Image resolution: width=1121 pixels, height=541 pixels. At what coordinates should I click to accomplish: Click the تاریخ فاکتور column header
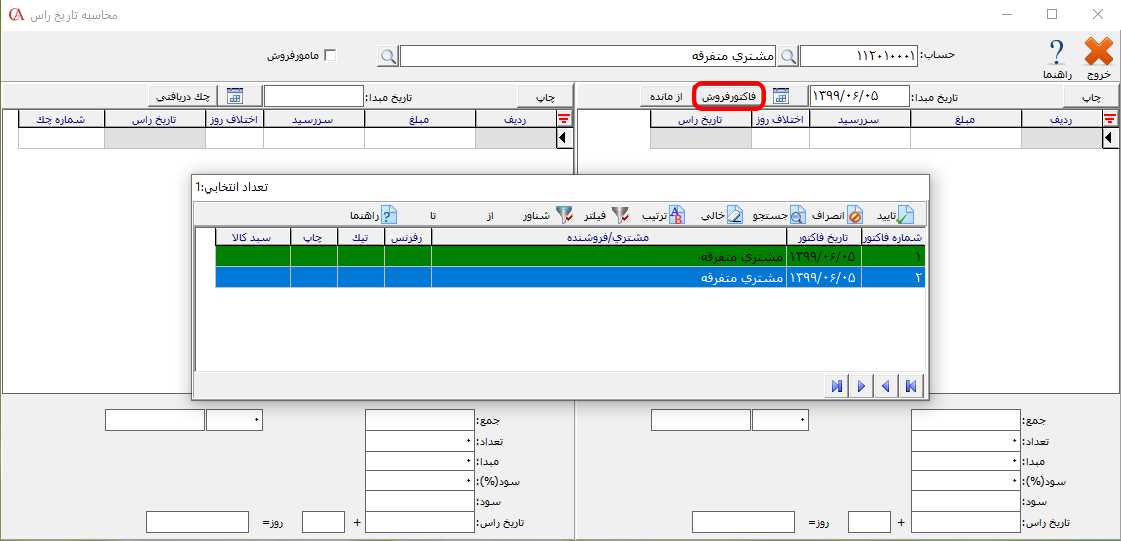click(824, 237)
